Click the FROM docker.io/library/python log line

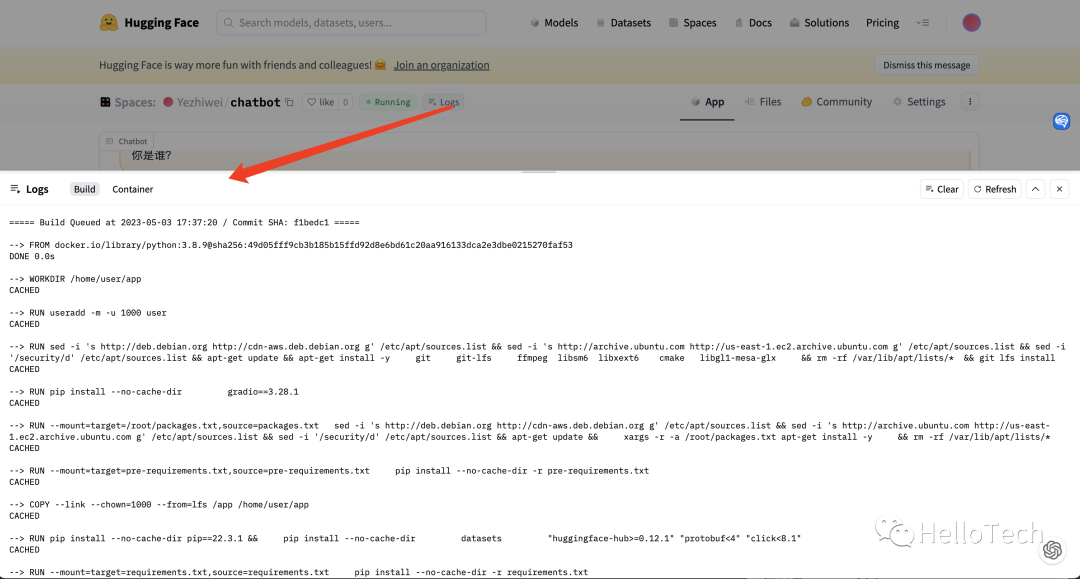tap(291, 245)
